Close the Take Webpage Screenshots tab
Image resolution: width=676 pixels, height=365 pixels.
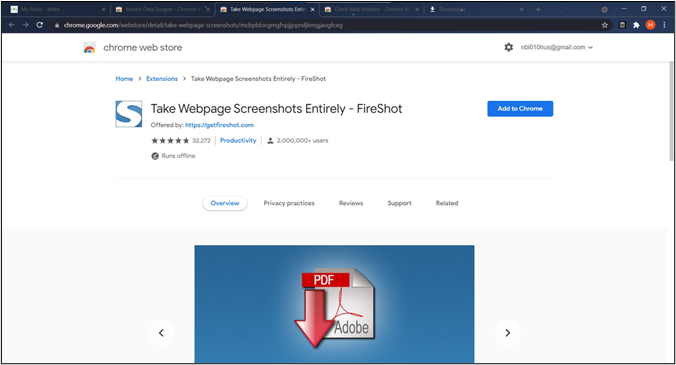(313, 9)
